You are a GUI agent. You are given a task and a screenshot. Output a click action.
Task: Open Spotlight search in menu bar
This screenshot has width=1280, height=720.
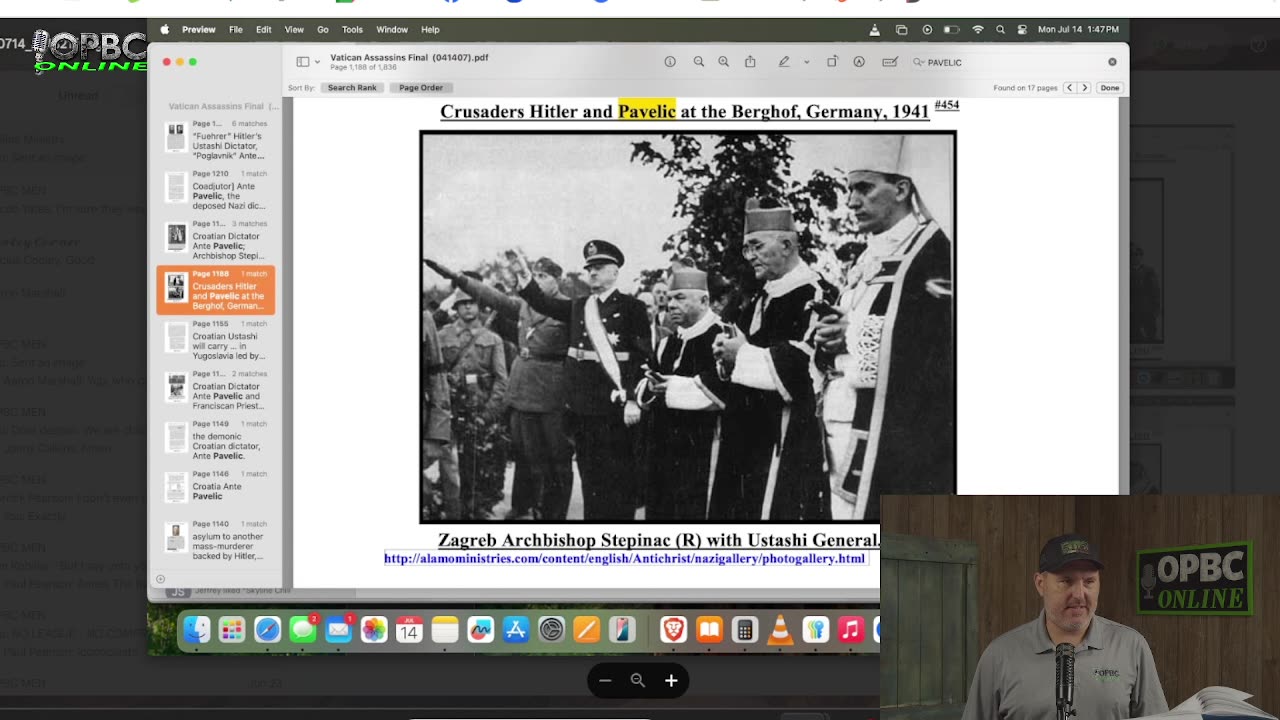(1000, 30)
